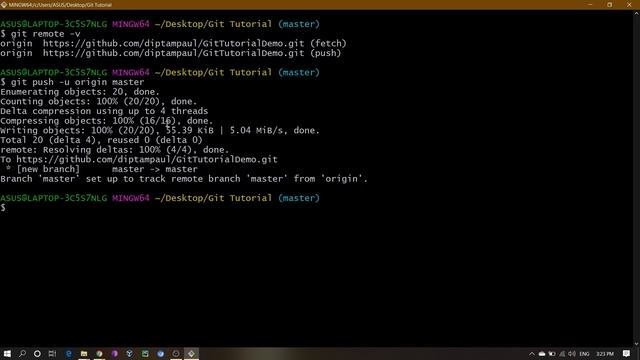Open the network signal tray icon
This screenshot has height=360, width=640.
pos(562,354)
